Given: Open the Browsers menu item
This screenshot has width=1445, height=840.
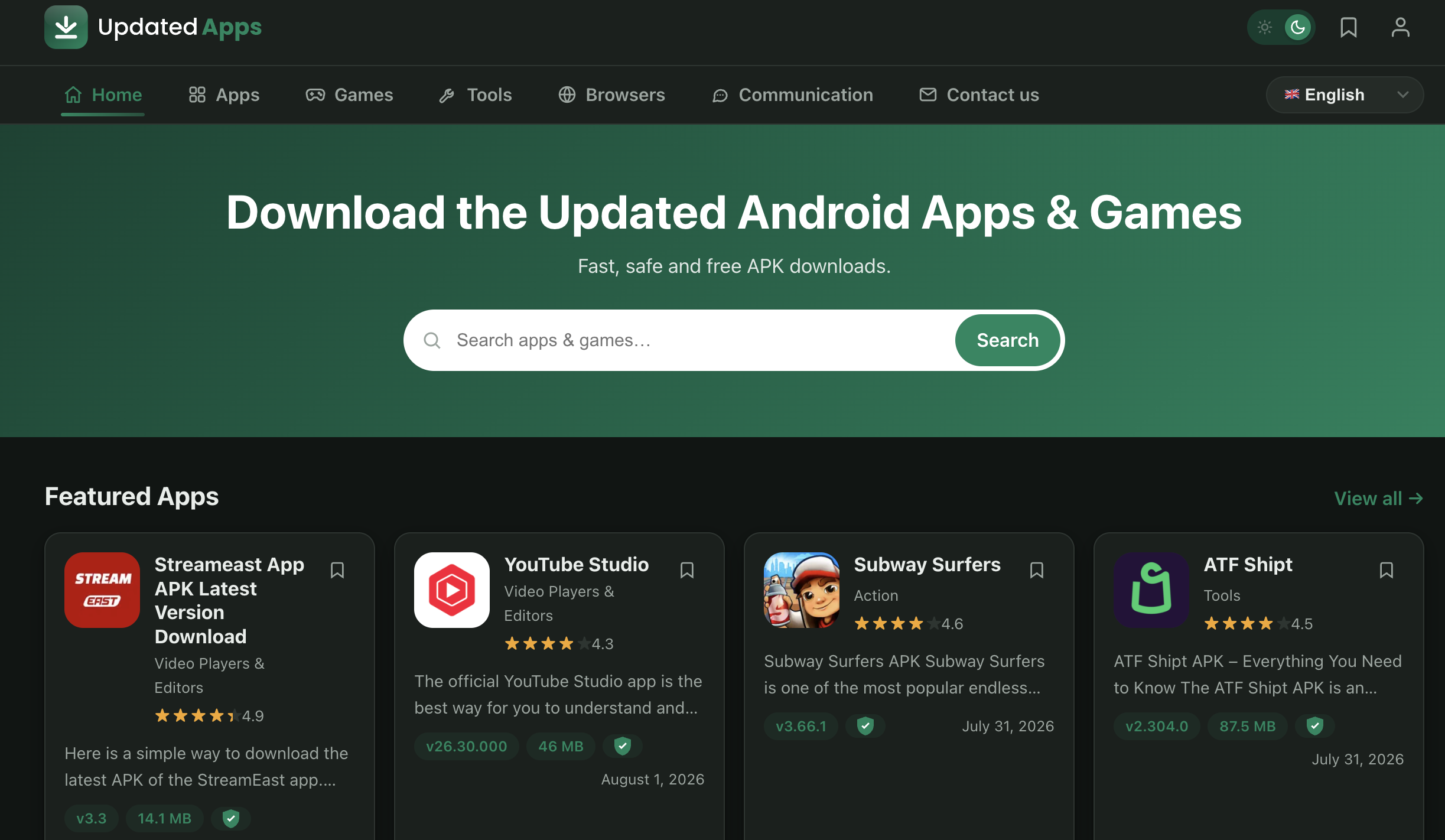Looking at the screenshot, I should (x=611, y=95).
